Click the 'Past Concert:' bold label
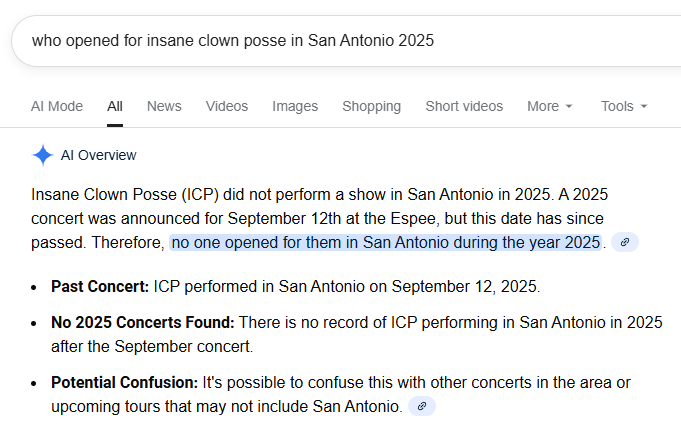Viewport: 681px width, 447px height. (x=100, y=285)
